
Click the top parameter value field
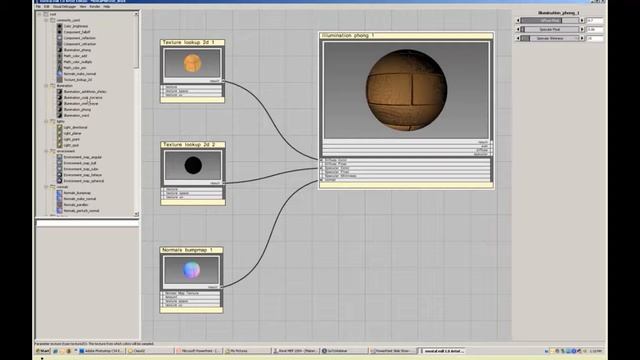tap(595, 20)
